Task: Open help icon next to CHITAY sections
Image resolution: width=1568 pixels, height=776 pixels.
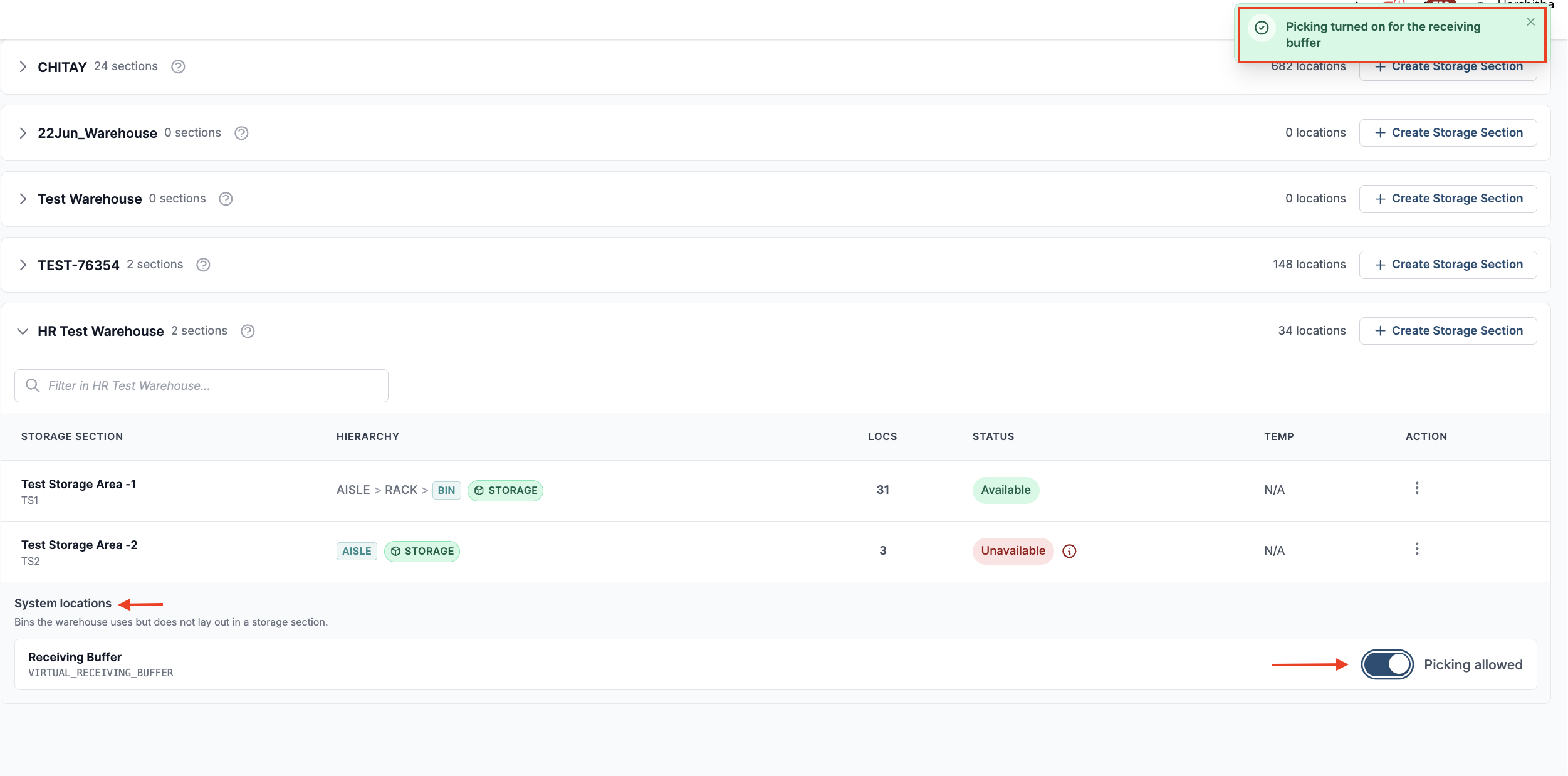Action: pos(178,66)
